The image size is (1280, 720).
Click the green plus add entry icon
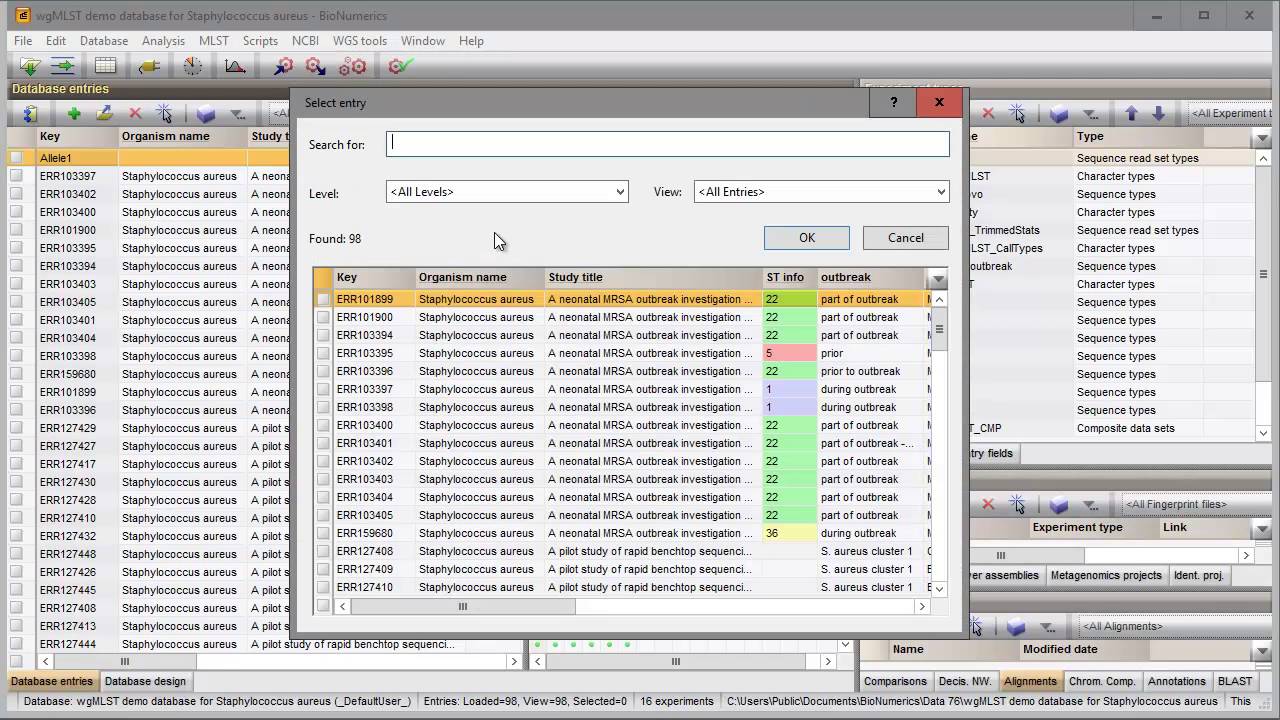point(74,114)
